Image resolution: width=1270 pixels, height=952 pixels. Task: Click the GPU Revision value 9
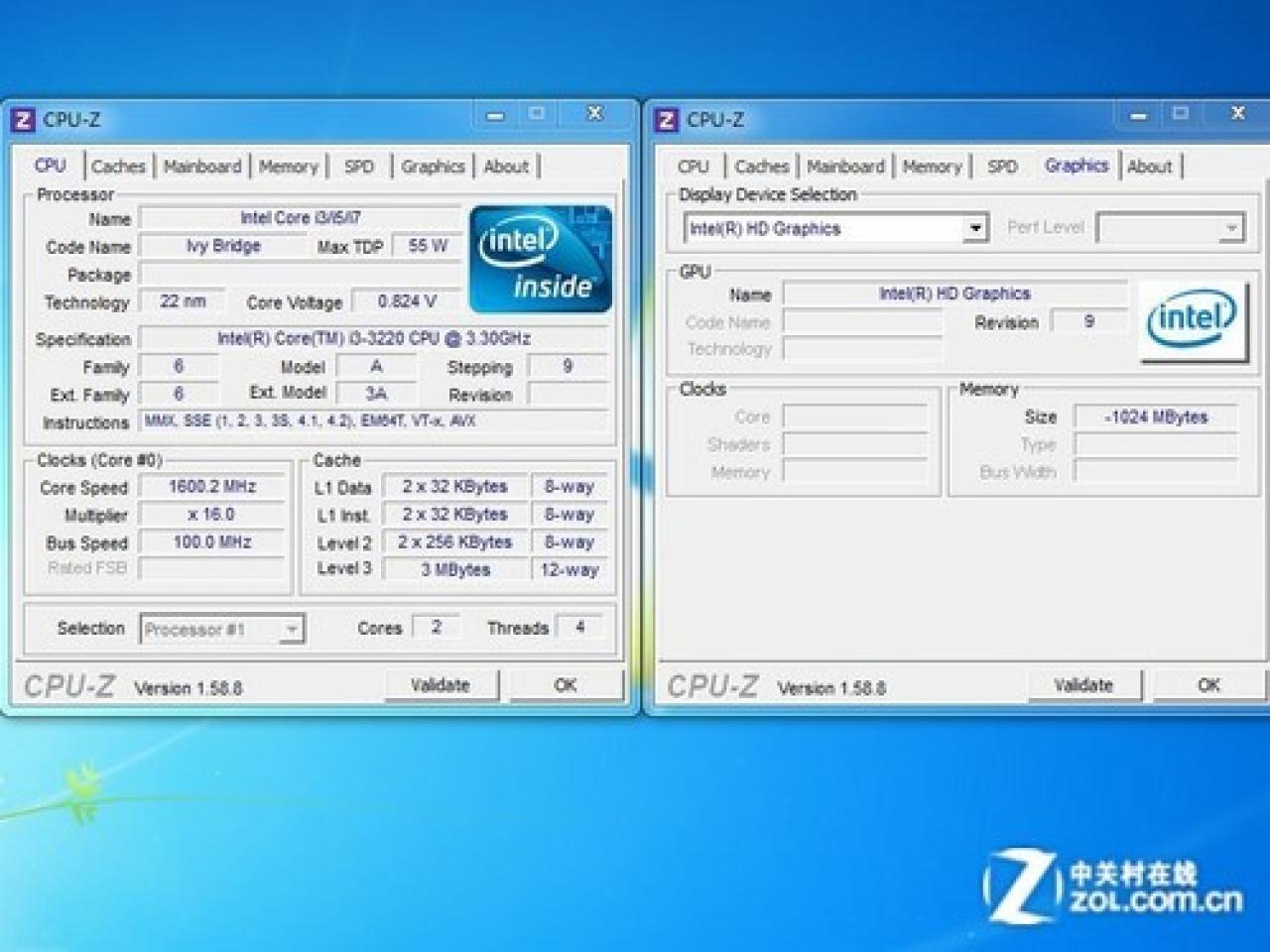point(1089,321)
